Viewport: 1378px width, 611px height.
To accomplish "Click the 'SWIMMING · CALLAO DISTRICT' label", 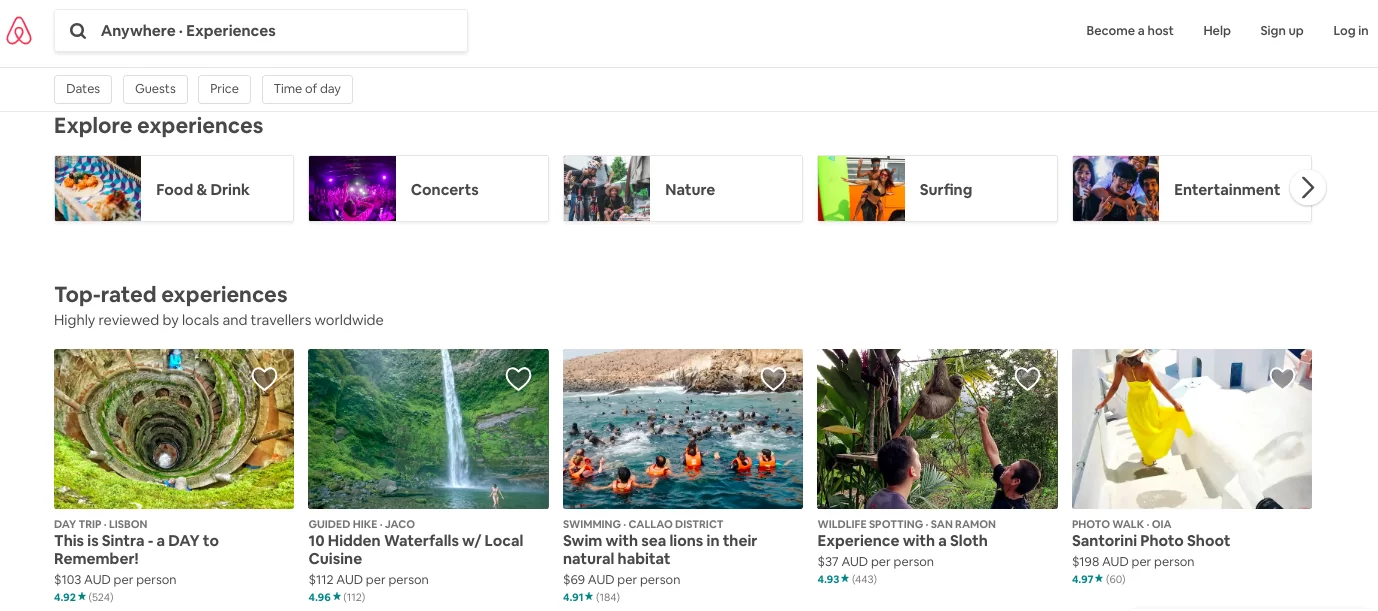I will tap(641, 524).
